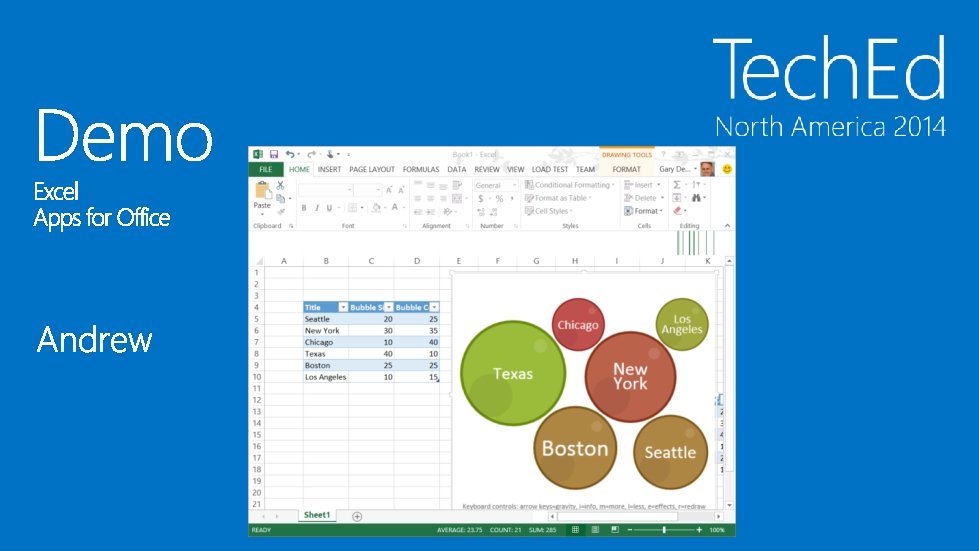Click the Excel logo icon in title bar
Screen dimensions: 979x551
tap(258, 154)
